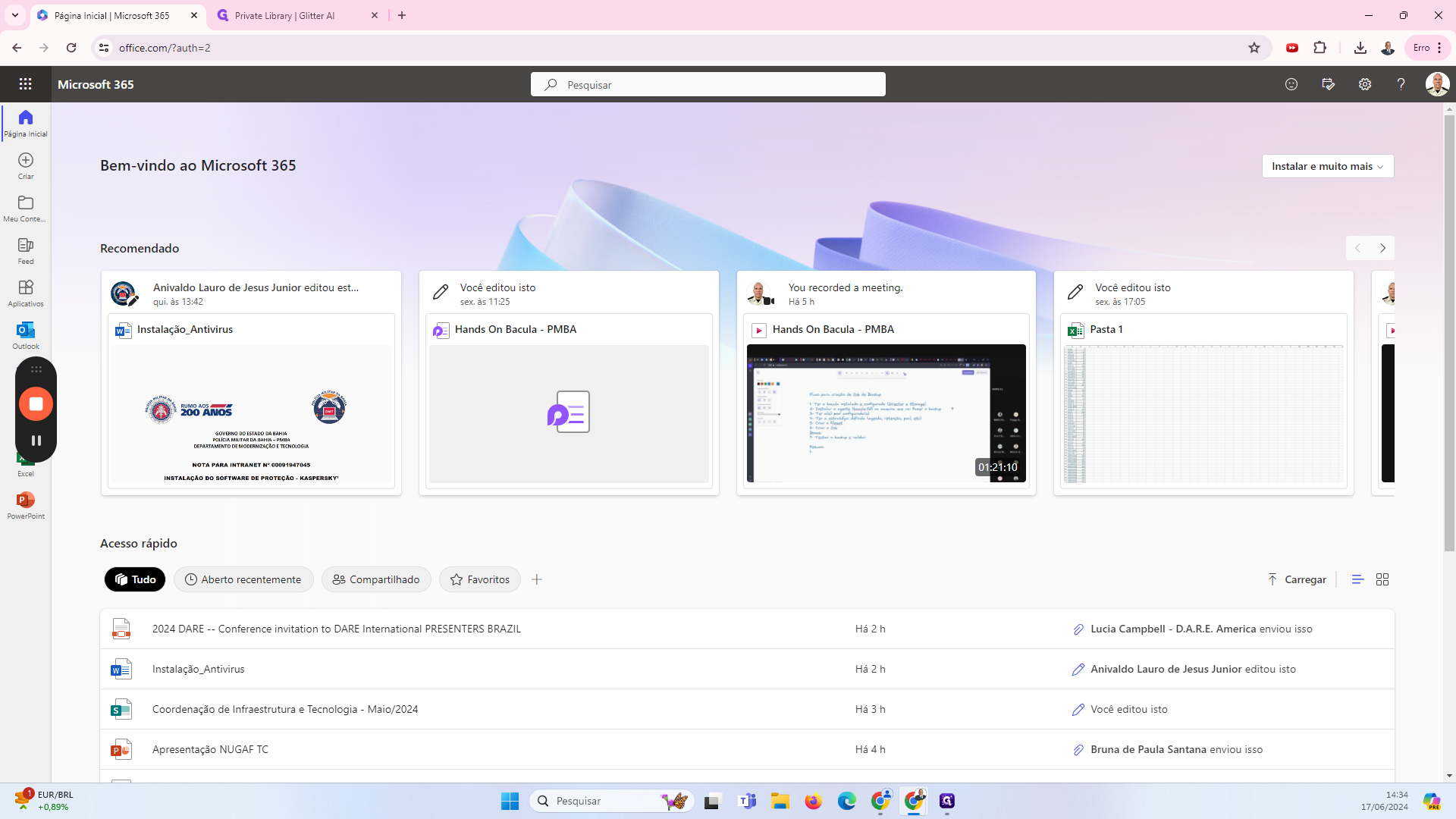Launch Excel from the sidebar

[26, 464]
